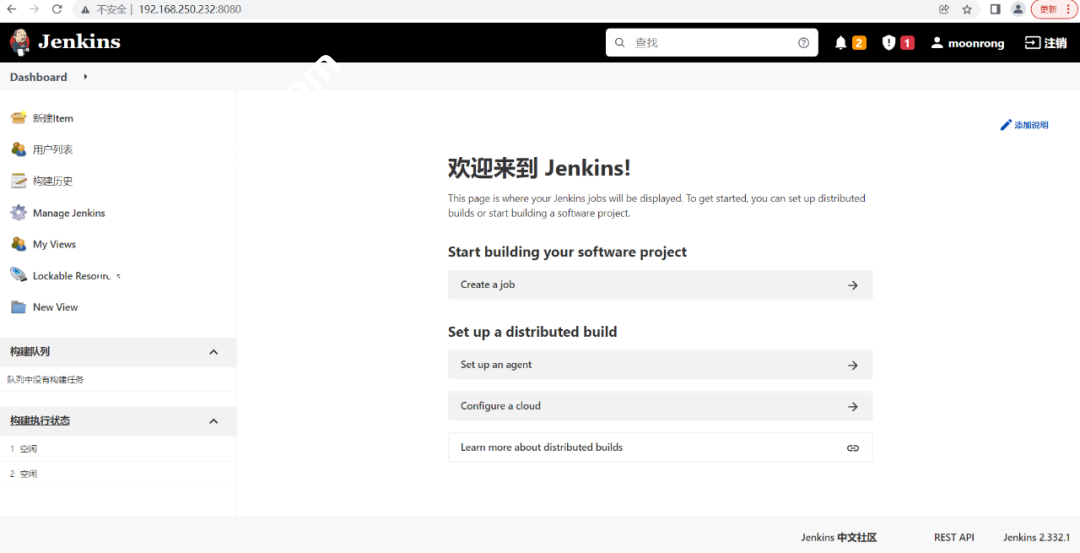Image resolution: width=1080 pixels, height=553 pixels.
Task: Open 用户列表 in the sidebar
Action: [53, 150]
